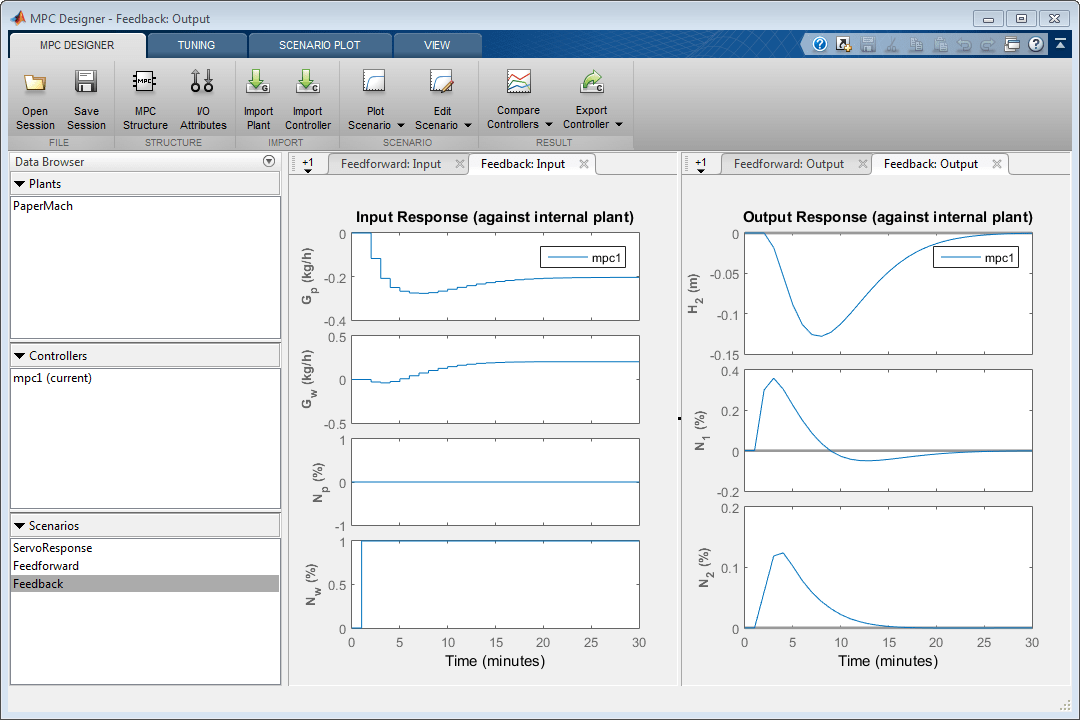This screenshot has height=720, width=1080.
Task: Click the Output Response plot title
Action: point(888,217)
